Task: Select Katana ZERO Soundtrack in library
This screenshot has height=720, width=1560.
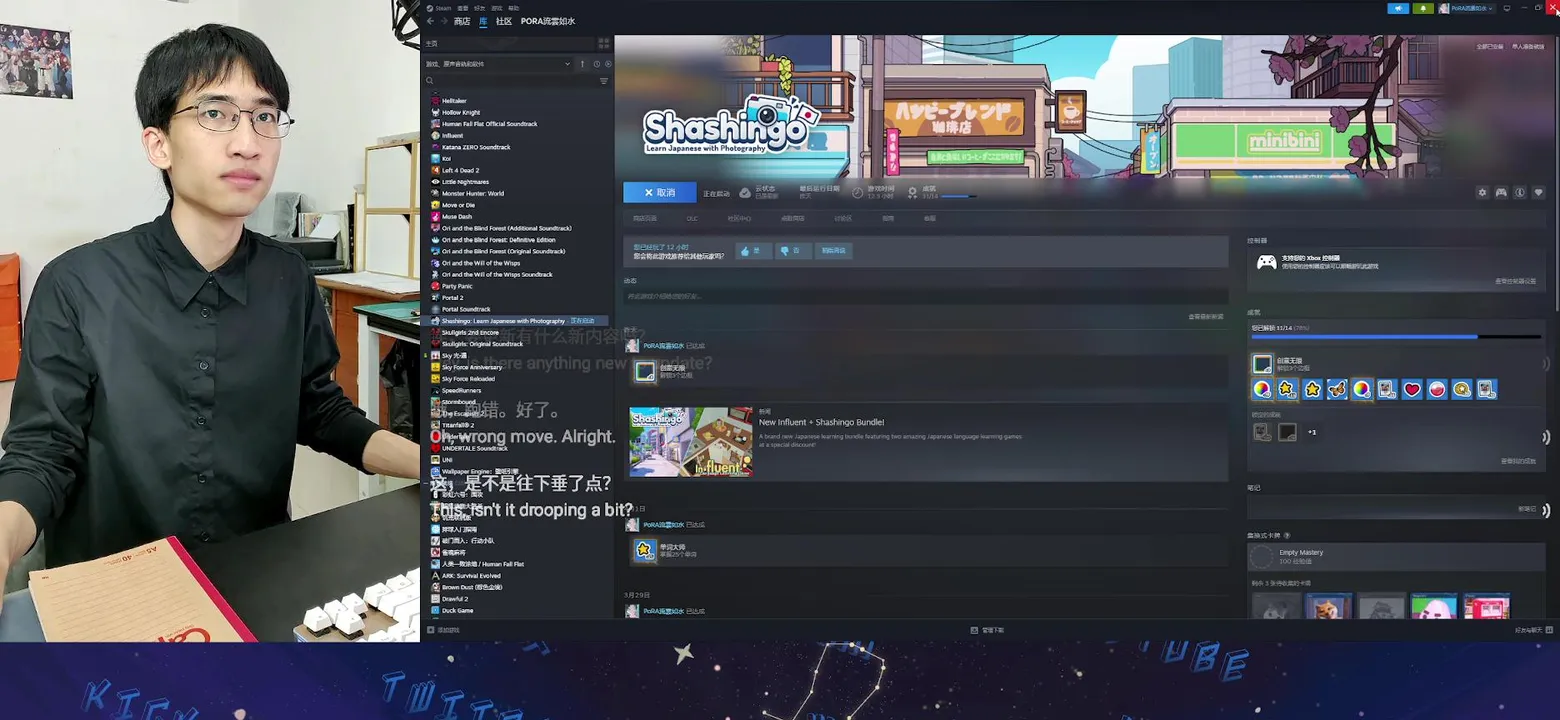Action: pos(476,147)
